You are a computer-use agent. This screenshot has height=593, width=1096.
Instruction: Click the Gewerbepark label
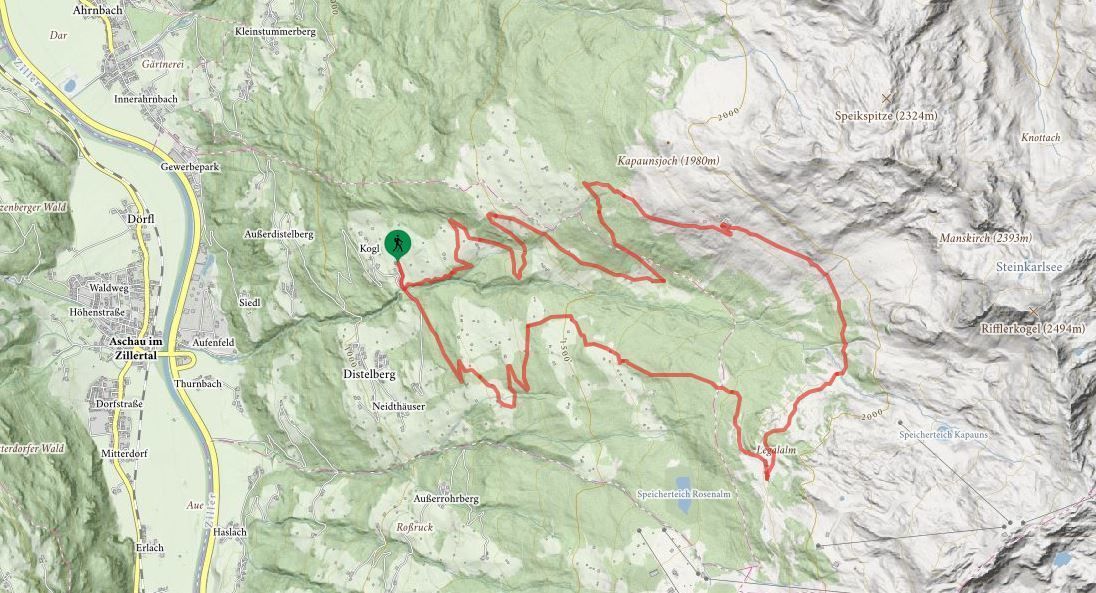(x=190, y=167)
